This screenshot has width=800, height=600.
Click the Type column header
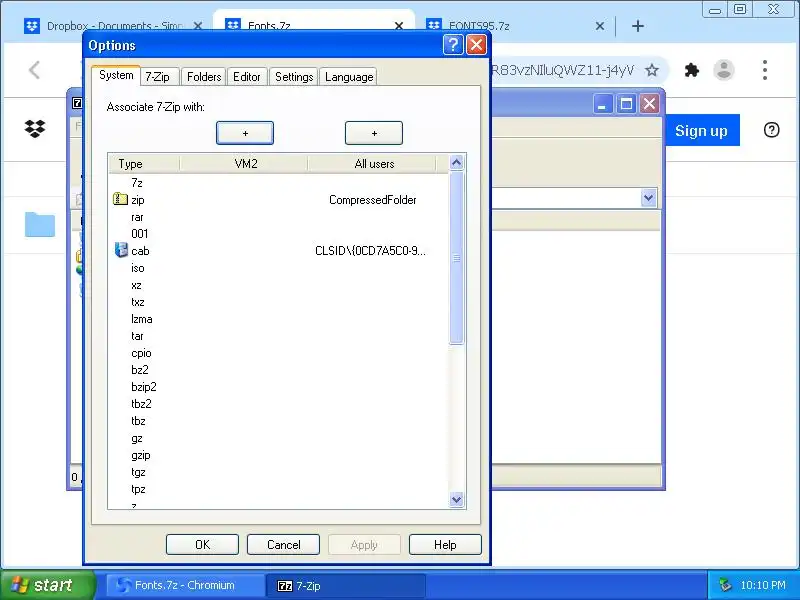(x=144, y=164)
